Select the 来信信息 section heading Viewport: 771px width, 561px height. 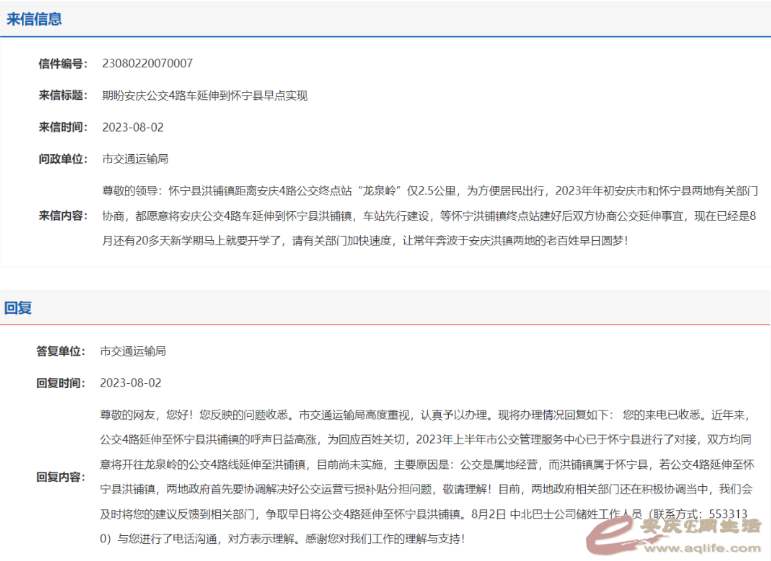[x=34, y=18]
